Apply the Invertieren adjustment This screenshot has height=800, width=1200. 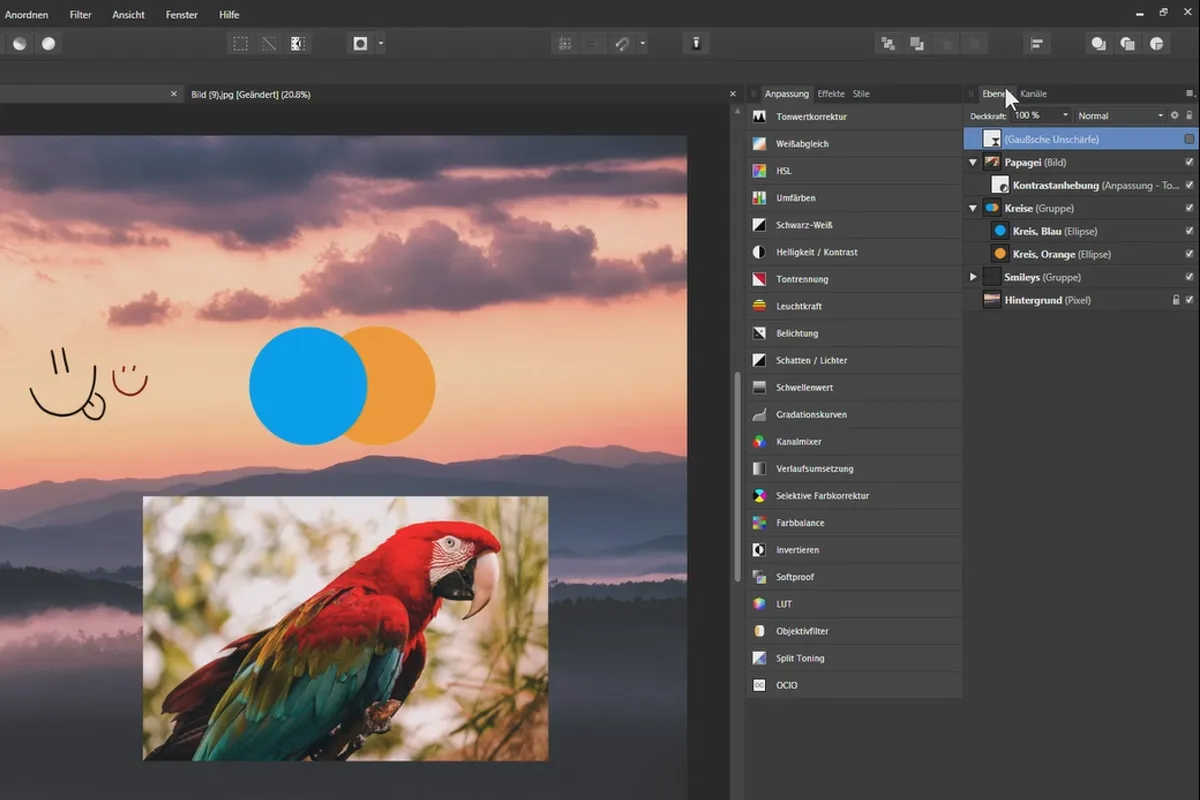point(855,550)
